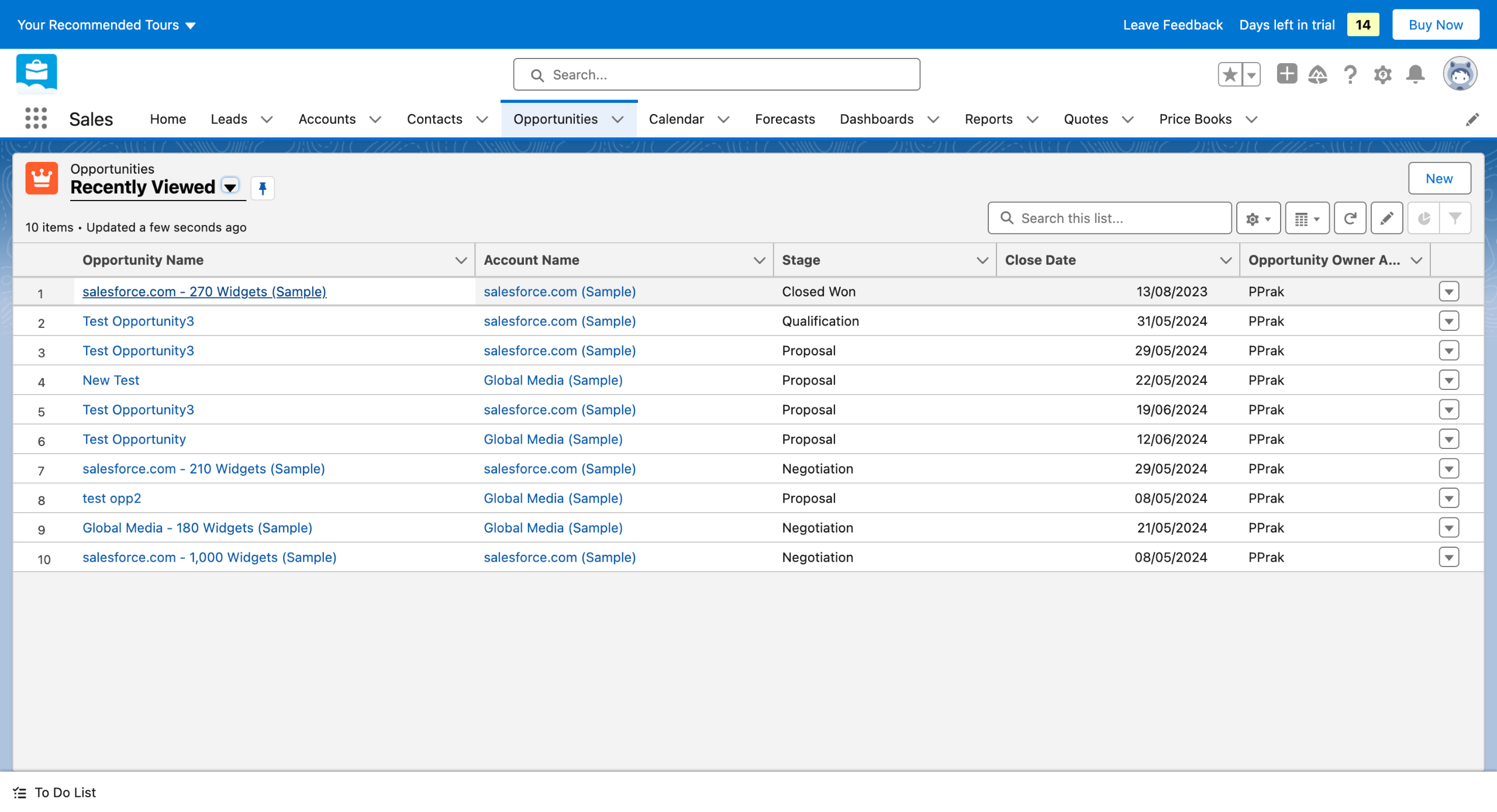1497x812 pixels.
Task: Open the display-as table selector
Action: tap(1308, 218)
